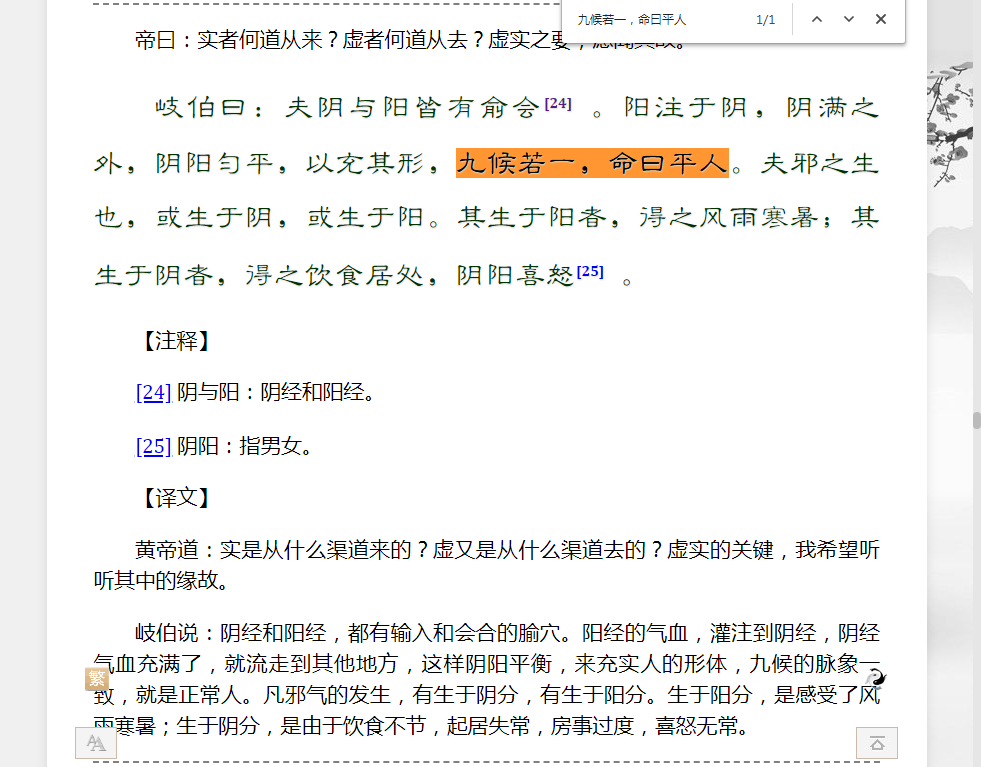Return to top using the home icon
The width and height of the screenshot is (981, 767).
coord(877,743)
